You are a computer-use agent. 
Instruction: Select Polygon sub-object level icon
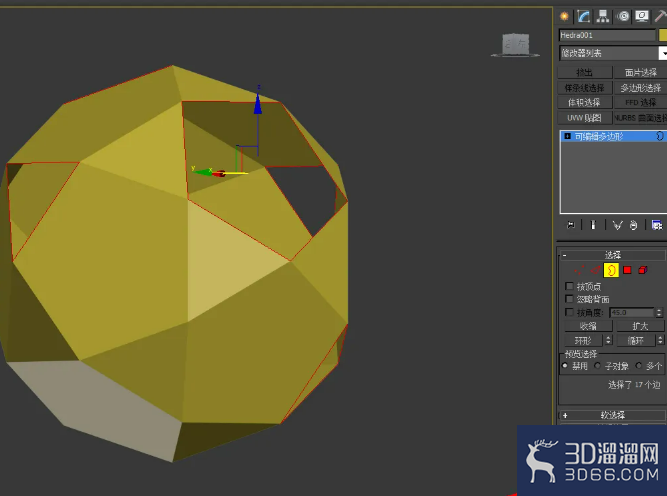coord(627,270)
